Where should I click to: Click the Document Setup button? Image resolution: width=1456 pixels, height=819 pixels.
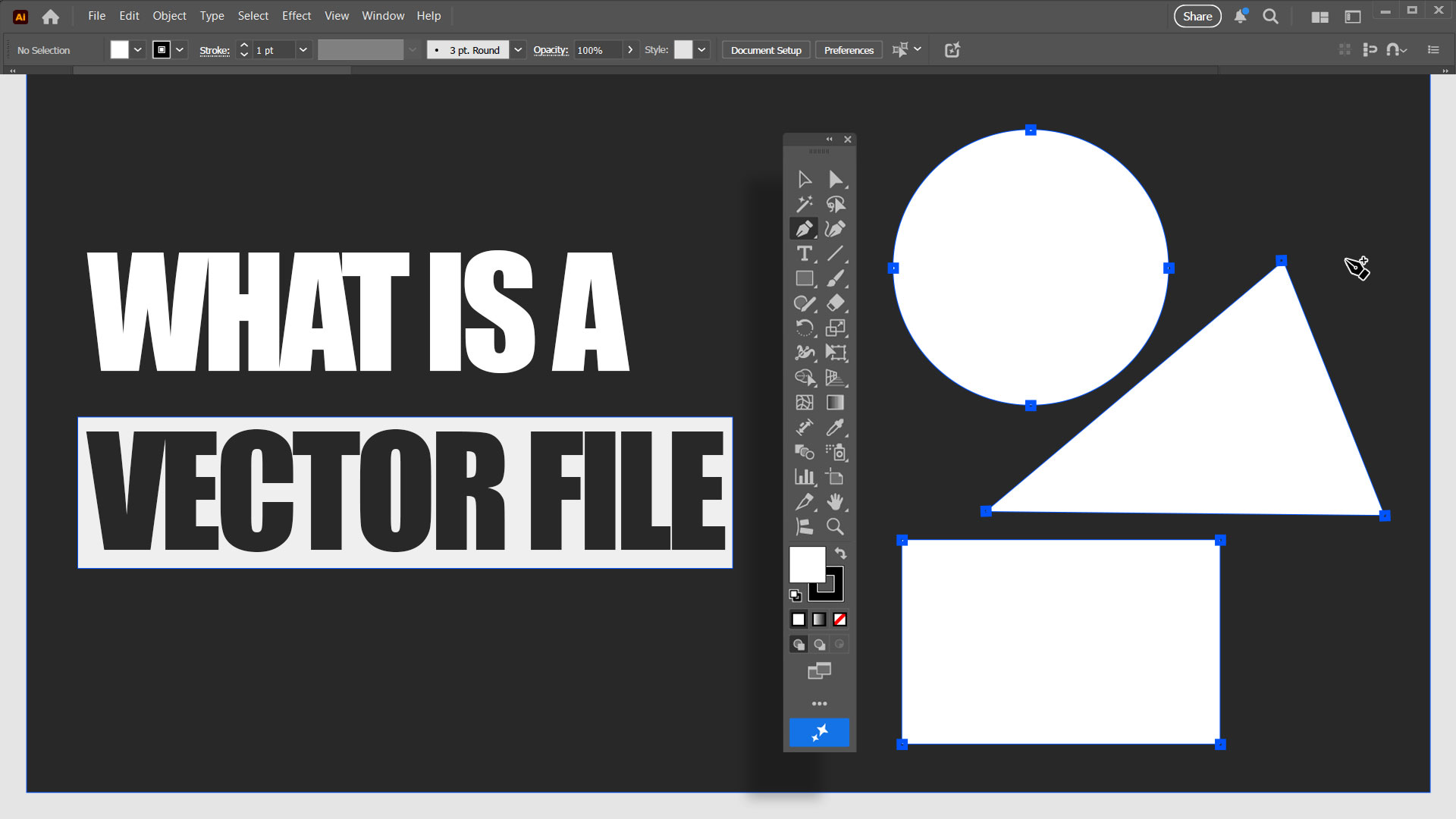point(765,50)
